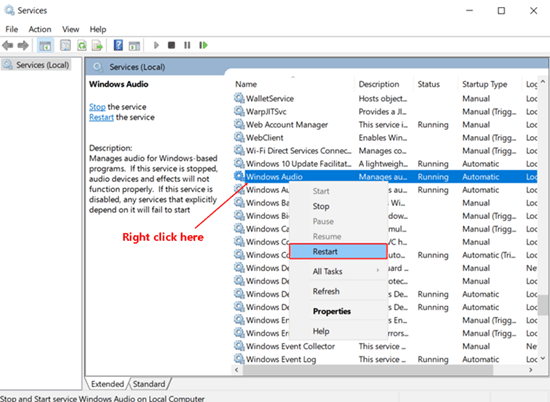Screen dimensions: 550x402
Task: Switch to the Extended tab
Action: [107, 384]
